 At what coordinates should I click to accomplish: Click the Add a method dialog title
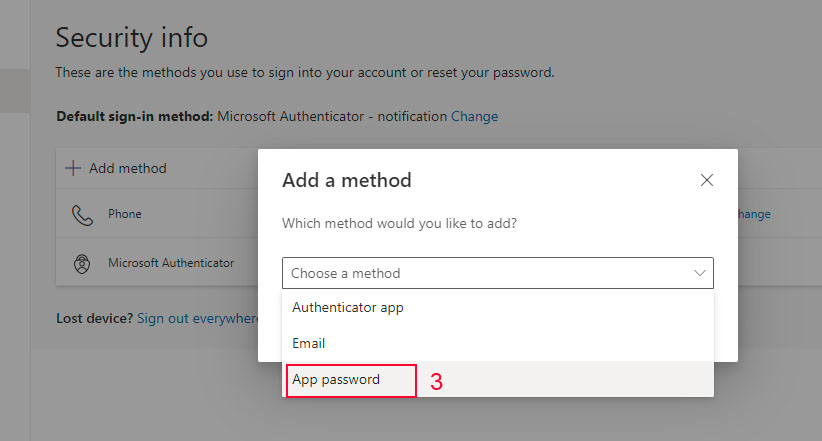click(347, 181)
